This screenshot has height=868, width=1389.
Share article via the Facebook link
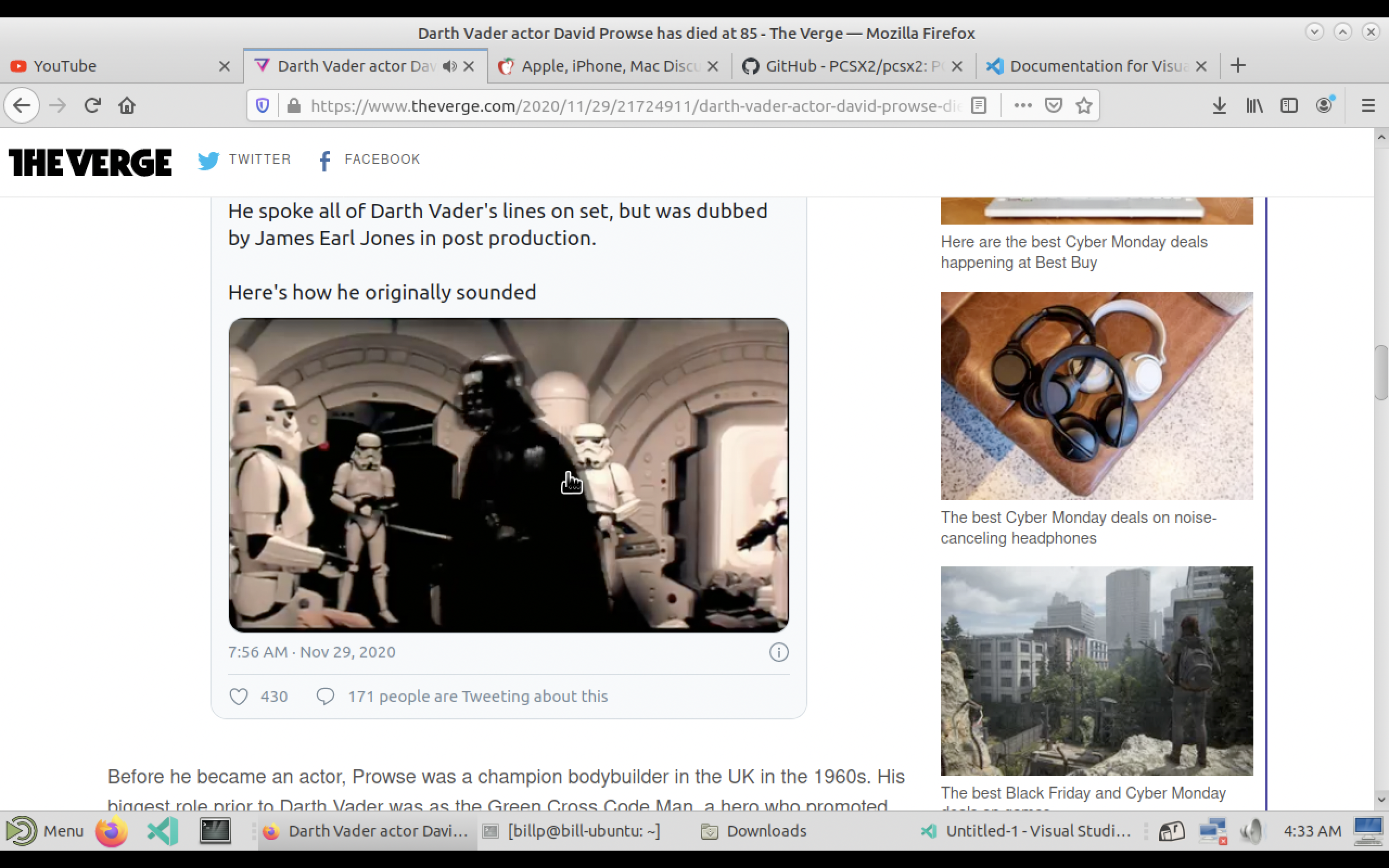point(369,159)
